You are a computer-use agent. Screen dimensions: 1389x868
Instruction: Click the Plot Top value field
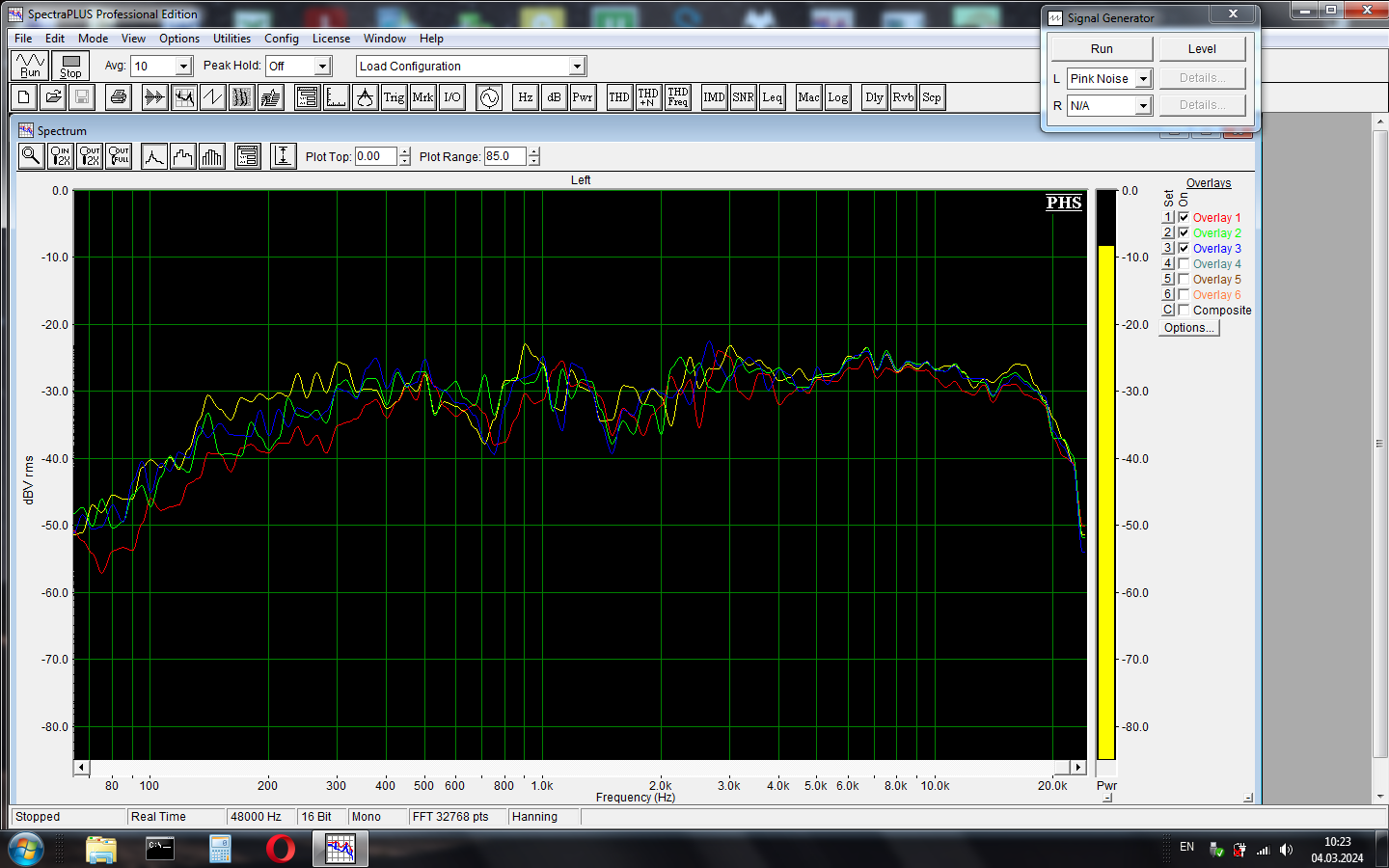[x=375, y=156]
